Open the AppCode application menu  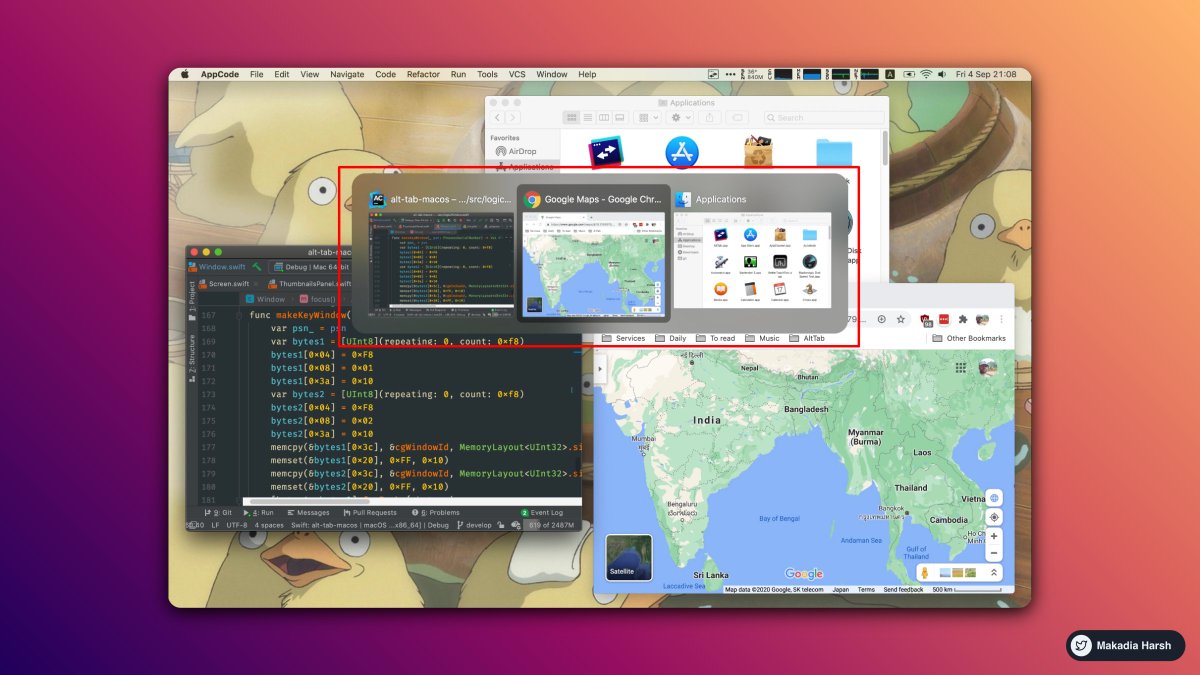(220, 74)
